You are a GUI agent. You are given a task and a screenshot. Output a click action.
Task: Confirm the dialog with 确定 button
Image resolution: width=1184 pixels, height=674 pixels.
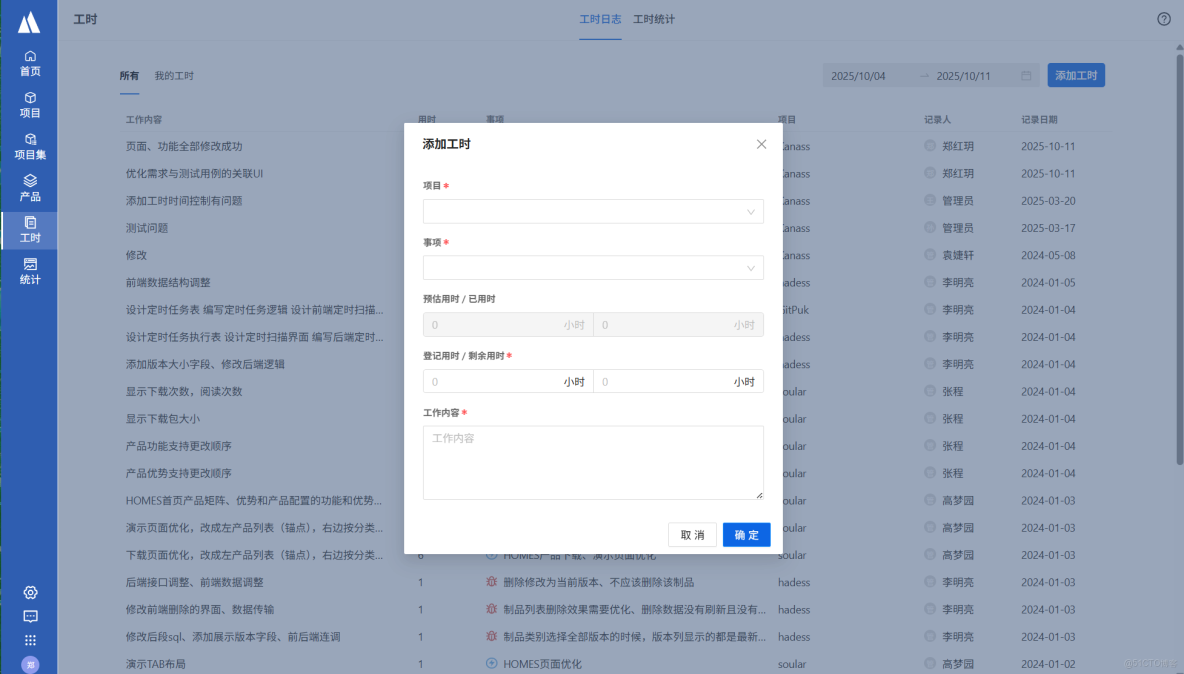[x=745, y=534]
